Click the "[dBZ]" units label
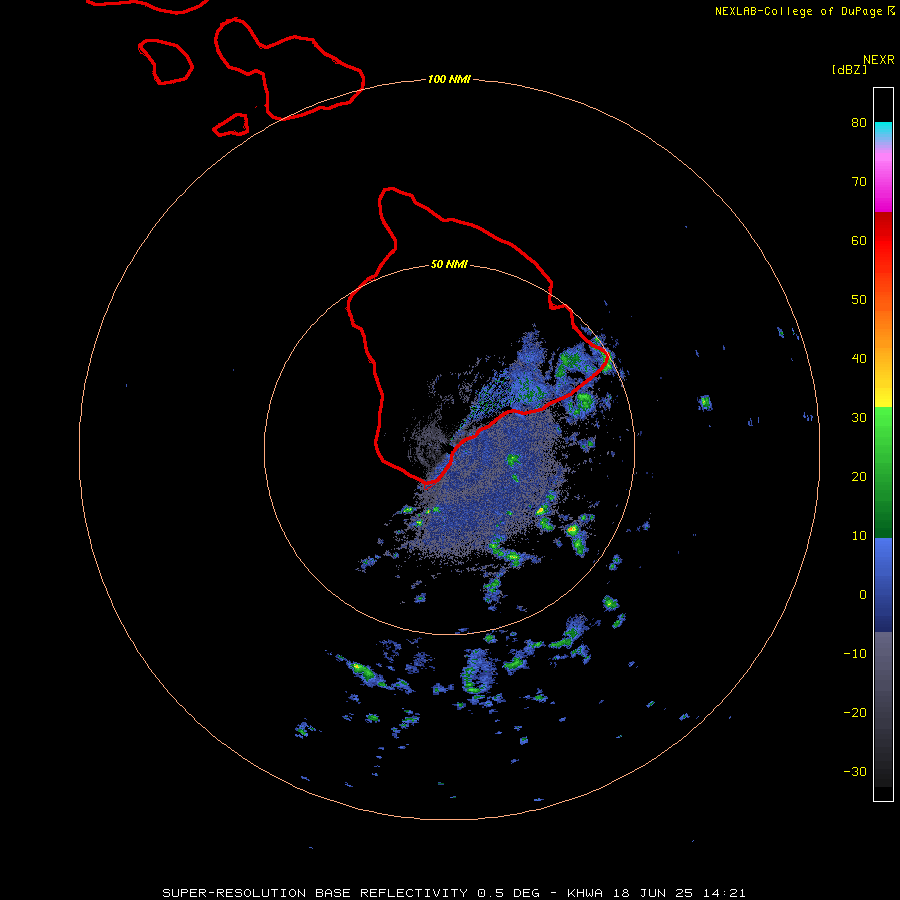 [x=849, y=70]
